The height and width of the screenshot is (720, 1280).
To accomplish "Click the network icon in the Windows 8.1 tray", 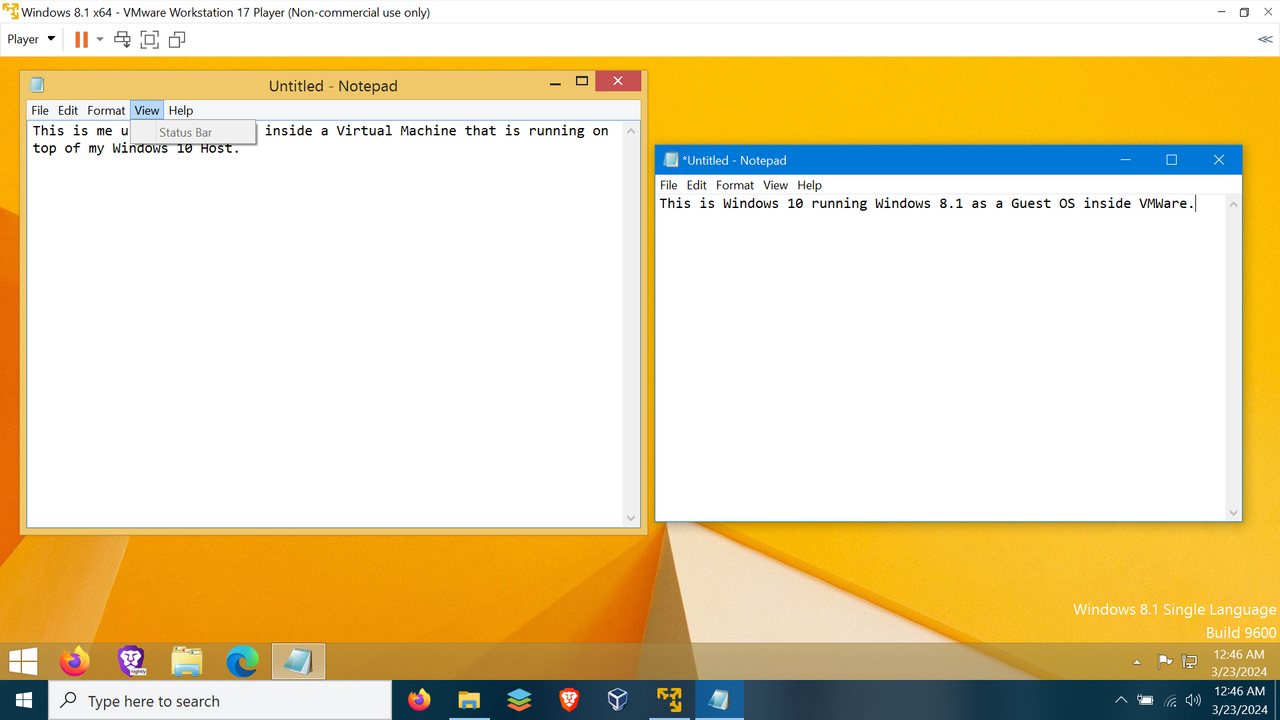I will 1190,661.
